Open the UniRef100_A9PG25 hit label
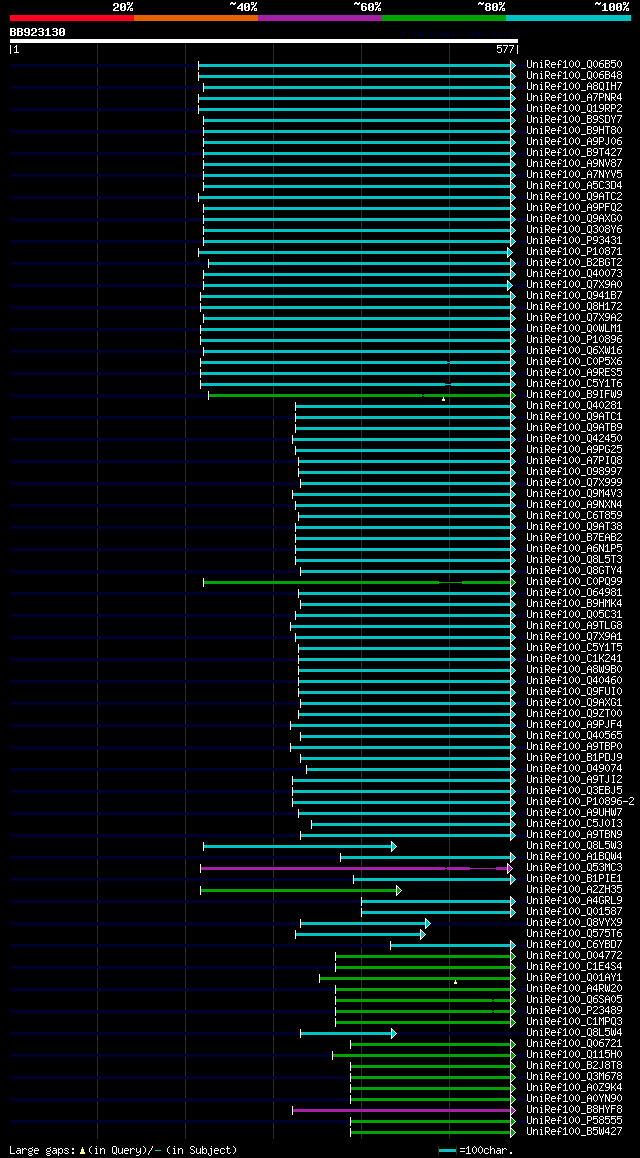The height and width of the screenshot is (1158, 640). pos(574,450)
